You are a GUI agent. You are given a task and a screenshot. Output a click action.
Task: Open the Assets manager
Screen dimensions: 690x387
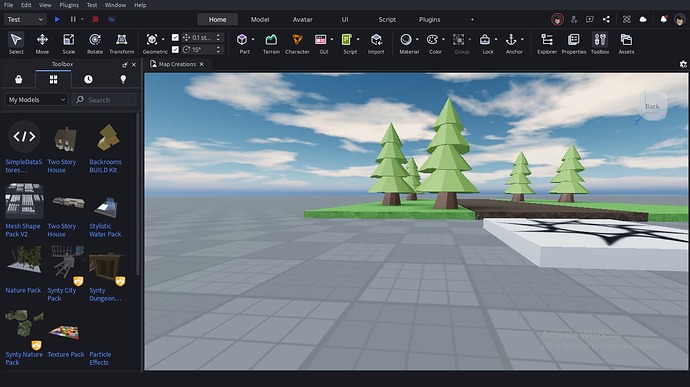tap(626, 43)
